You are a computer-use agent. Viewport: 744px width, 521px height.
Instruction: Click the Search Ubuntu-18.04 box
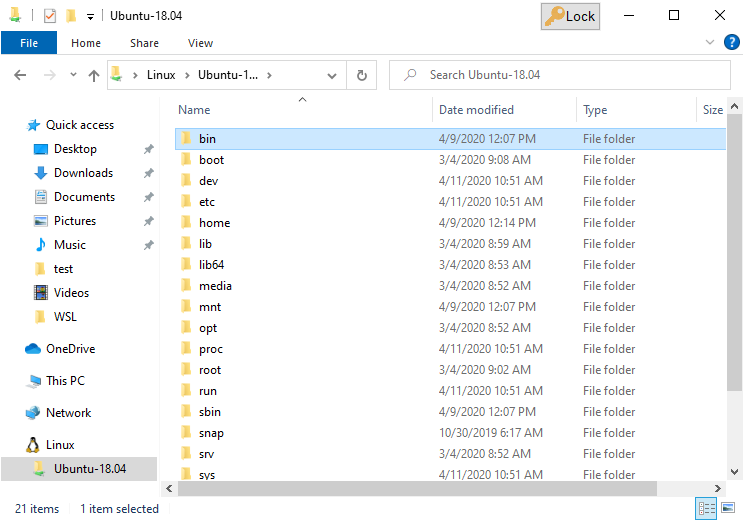(x=560, y=75)
